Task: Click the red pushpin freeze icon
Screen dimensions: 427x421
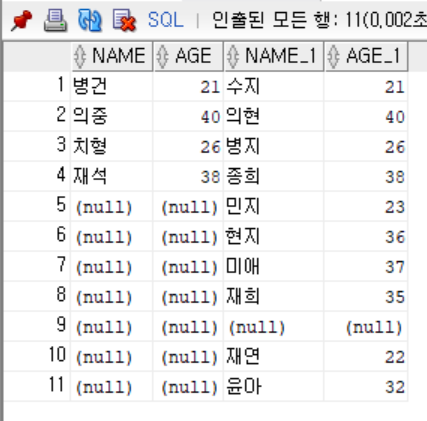Action: tap(21, 20)
